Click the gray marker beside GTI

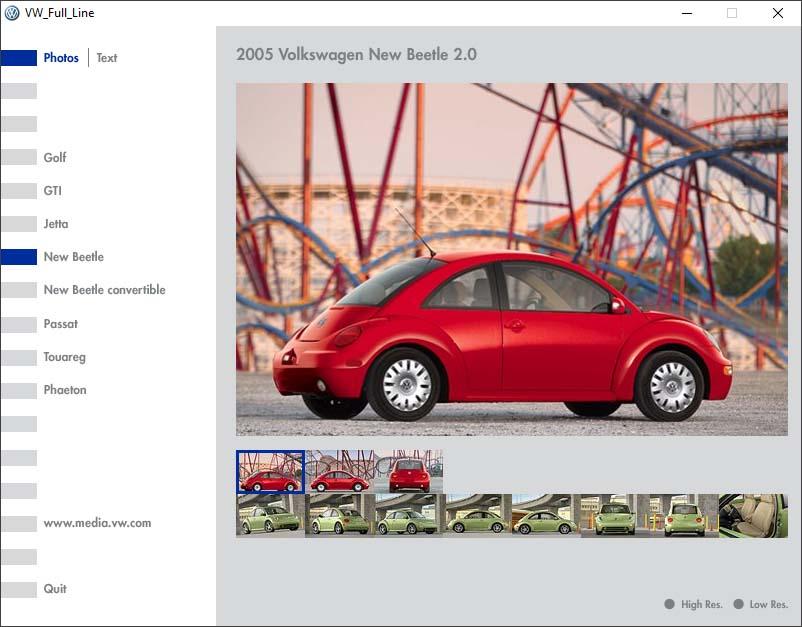[19, 190]
